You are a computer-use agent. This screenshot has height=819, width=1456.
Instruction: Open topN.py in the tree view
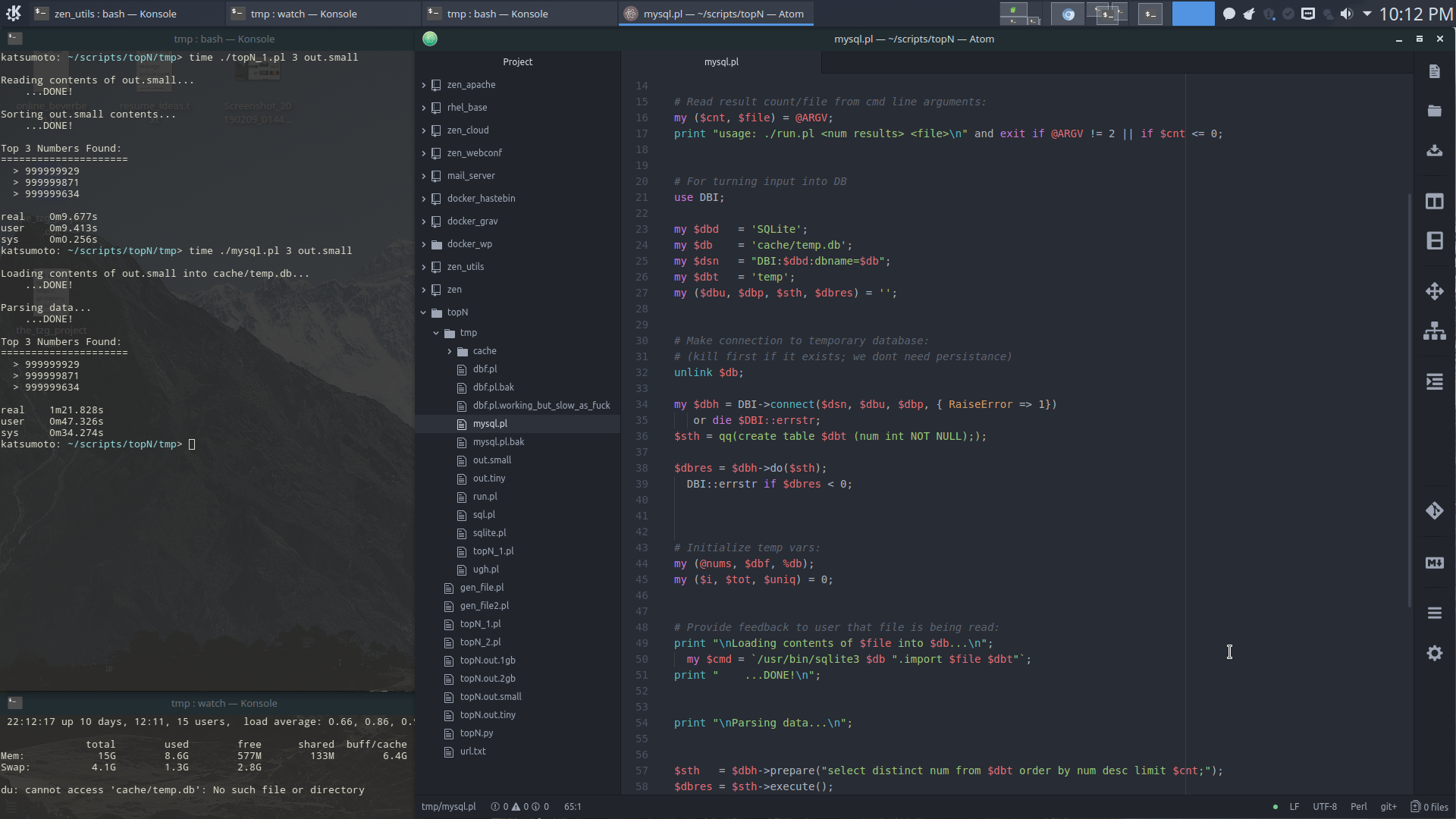pos(476,733)
